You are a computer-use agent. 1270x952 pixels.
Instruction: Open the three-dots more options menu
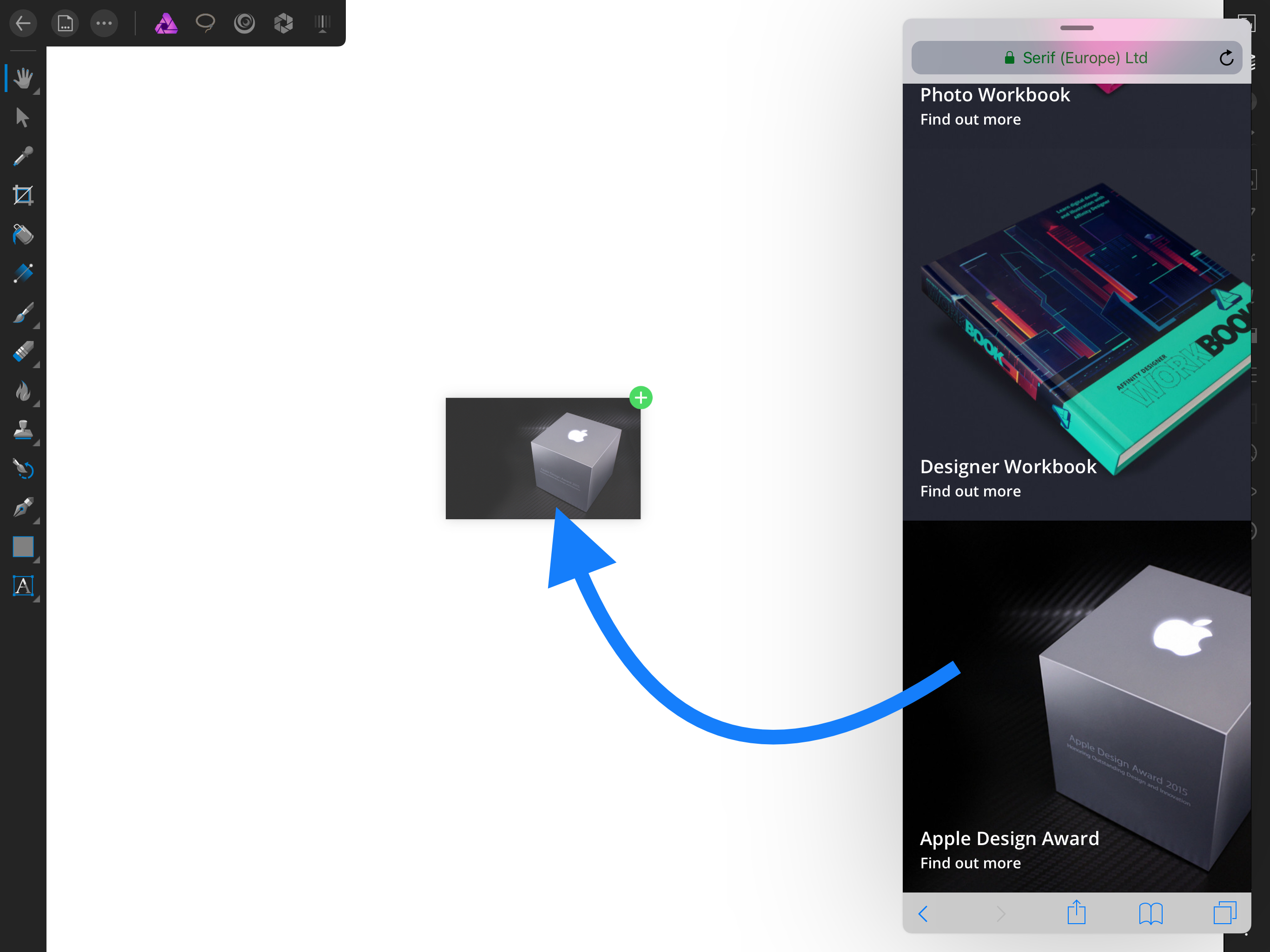point(104,24)
